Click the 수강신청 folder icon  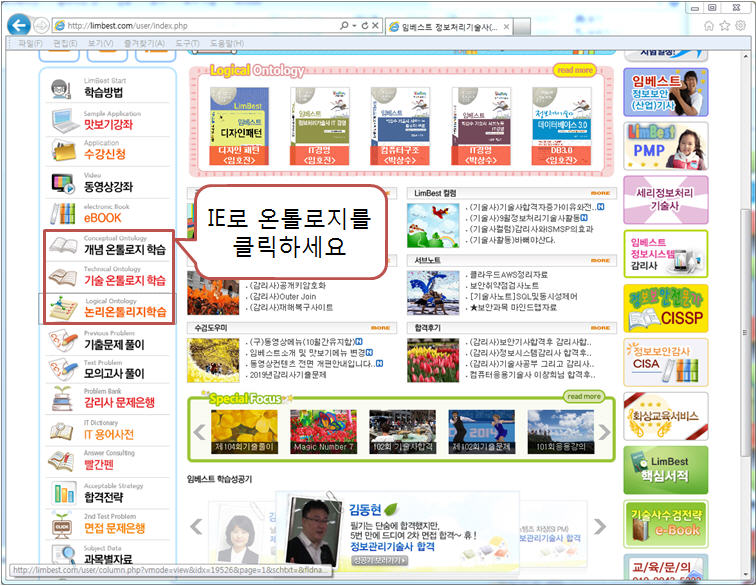(64, 150)
